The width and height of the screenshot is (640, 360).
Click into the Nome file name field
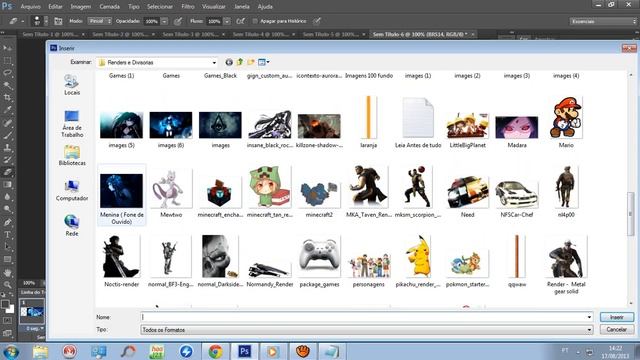click(367, 317)
